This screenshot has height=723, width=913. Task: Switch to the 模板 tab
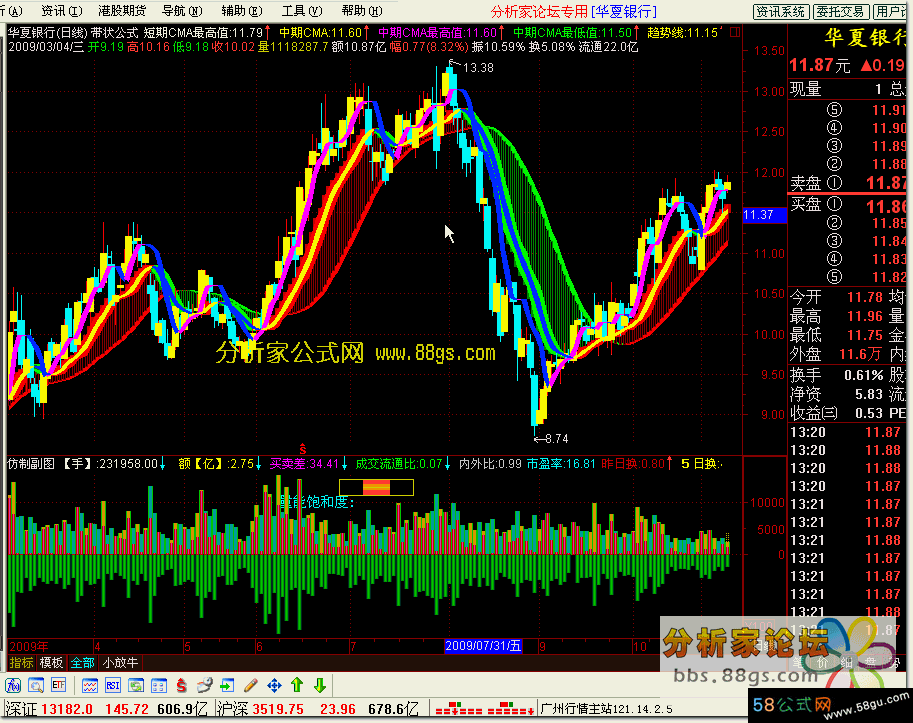[x=51, y=662]
